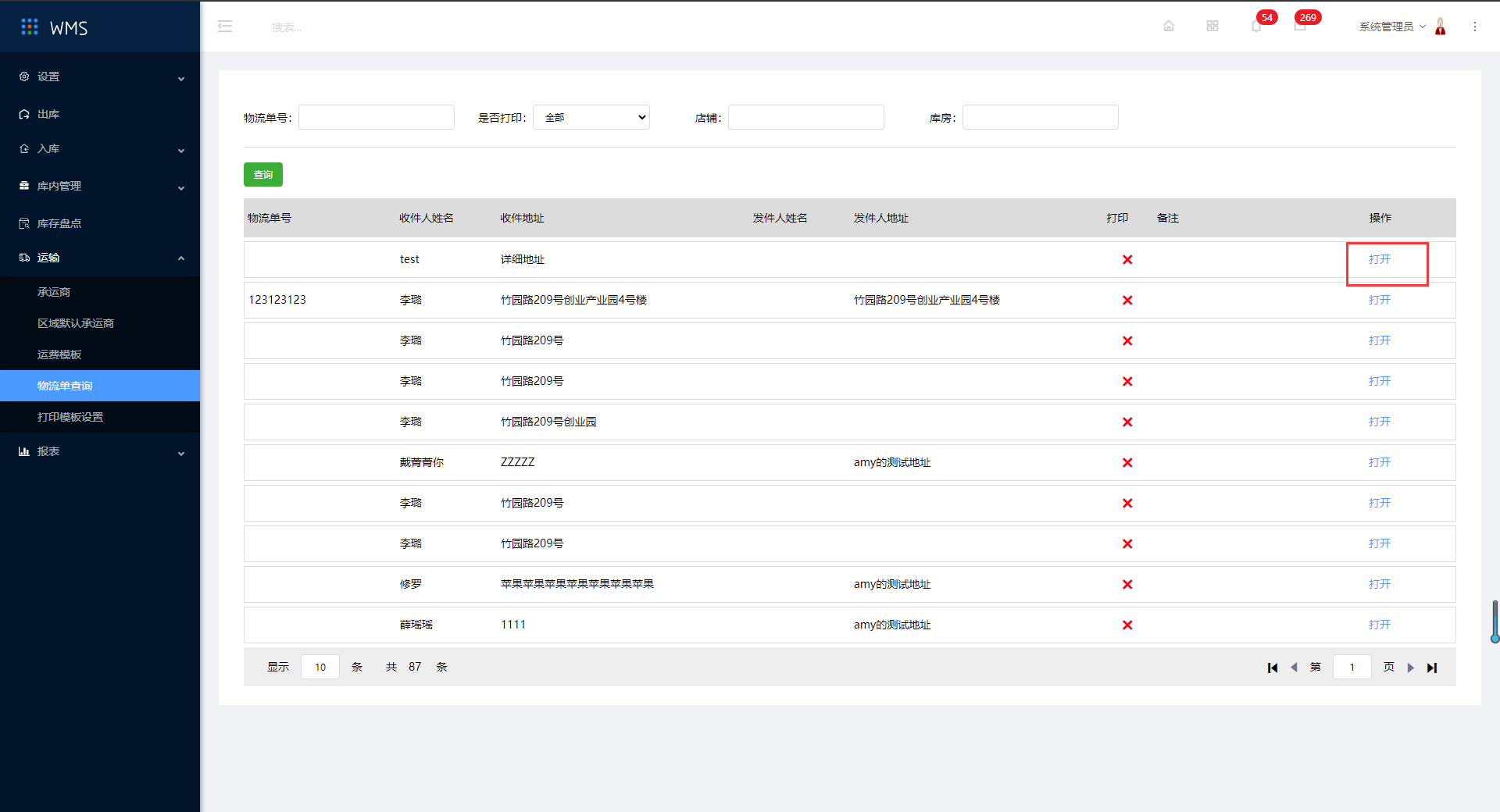Image resolution: width=1500 pixels, height=812 pixels.
Task: Click 打开 link in the 戴菁菁你 row
Action: click(x=1380, y=462)
